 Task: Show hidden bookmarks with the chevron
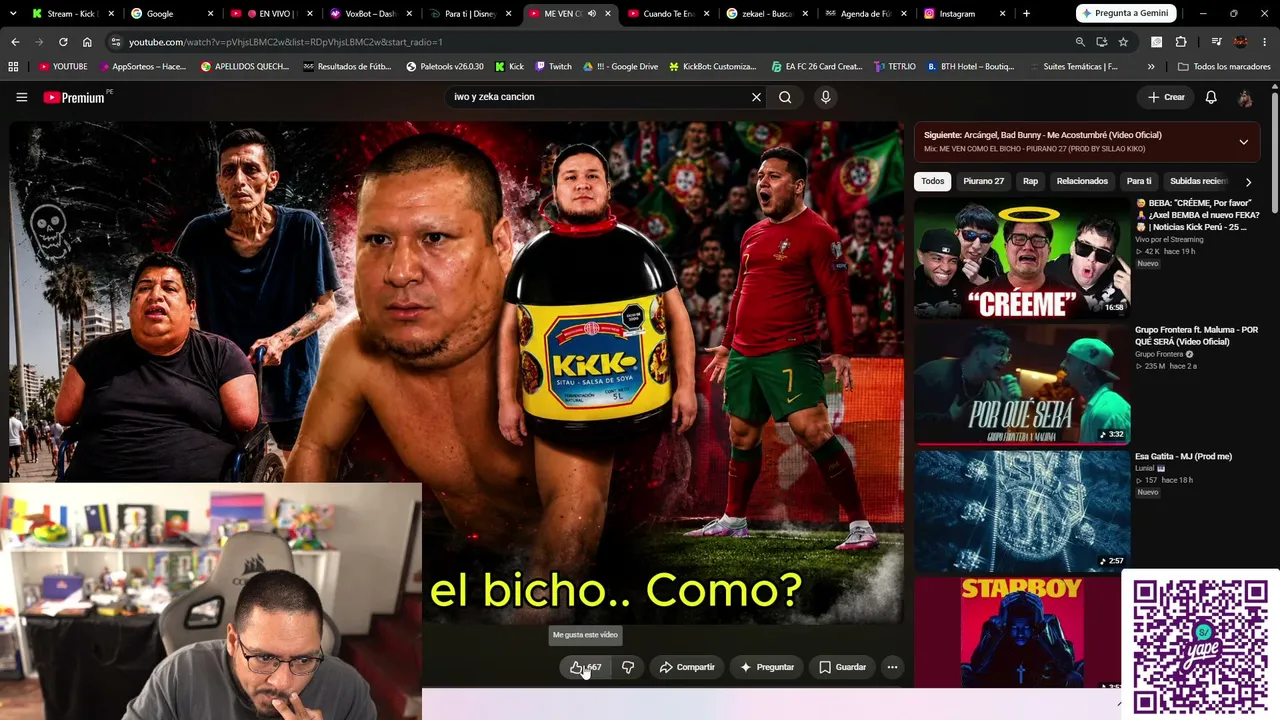1151,67
